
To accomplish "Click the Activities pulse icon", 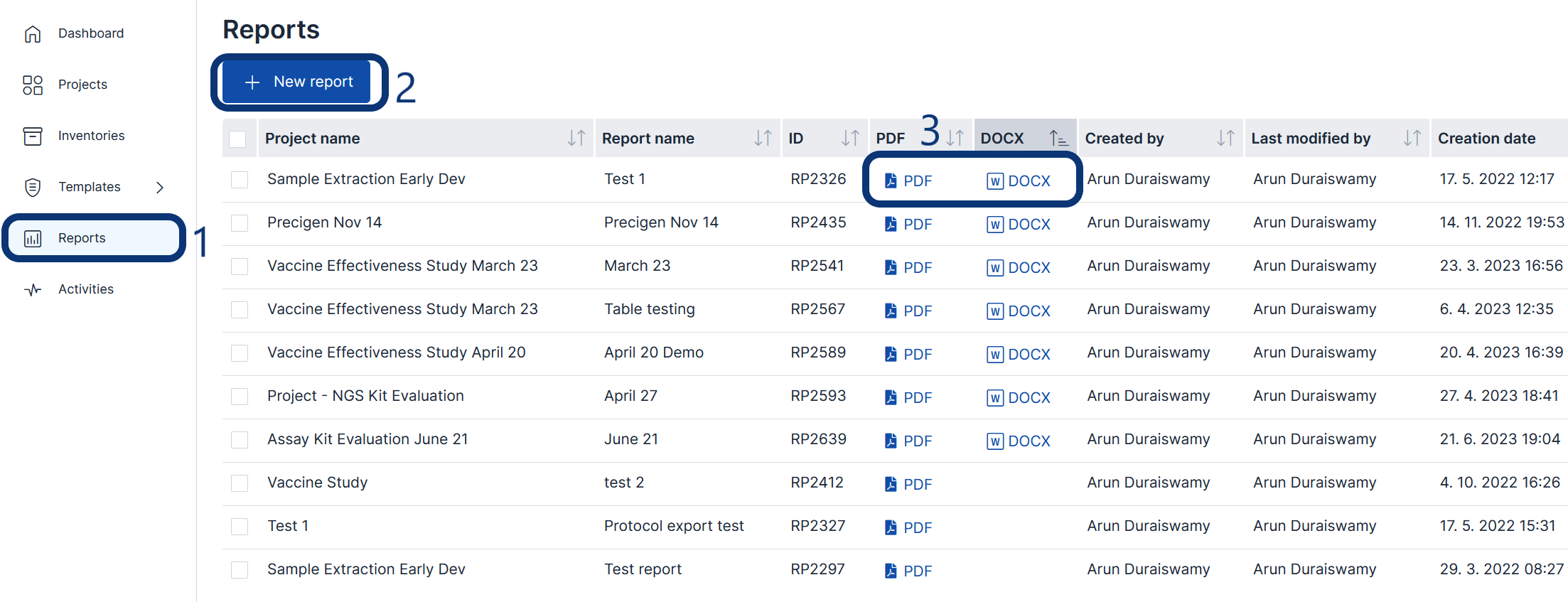I will 33,289.
